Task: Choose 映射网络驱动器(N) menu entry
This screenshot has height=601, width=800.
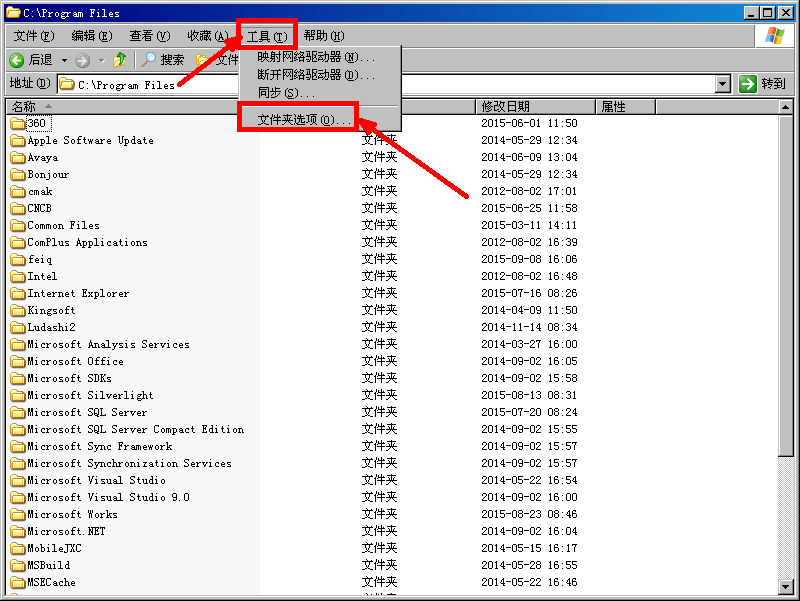Action: (320, 57)
